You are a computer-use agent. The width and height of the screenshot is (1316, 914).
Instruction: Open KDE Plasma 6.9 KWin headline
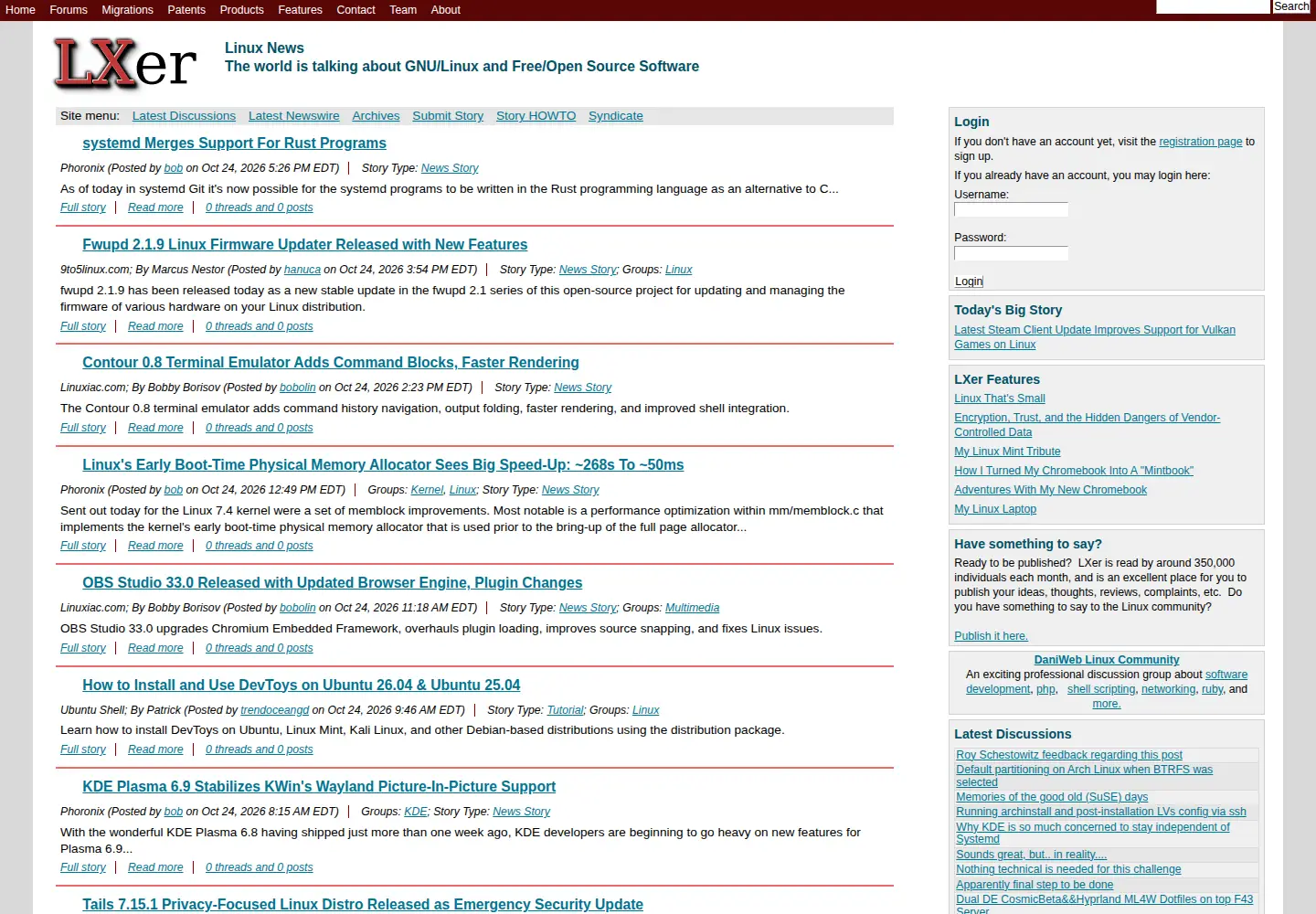[x=319, y=787]
